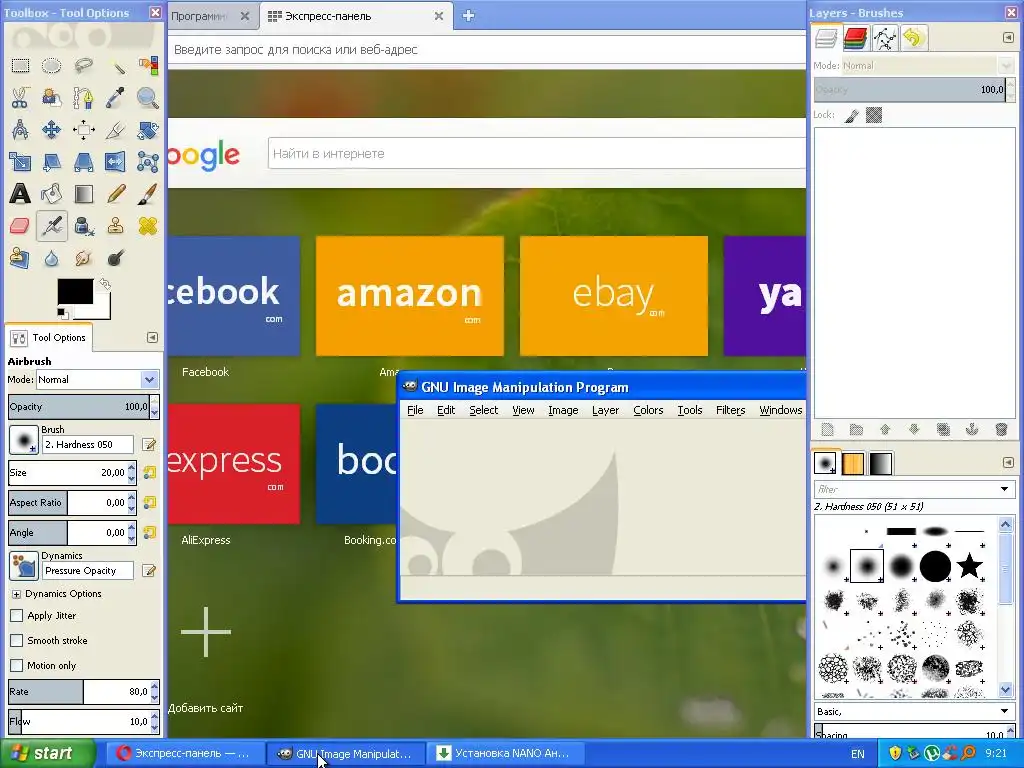The width and height of the screenshot is (1024, 768).
Task: Select the Dodge/Burn tool
Action: coord(116,258)
